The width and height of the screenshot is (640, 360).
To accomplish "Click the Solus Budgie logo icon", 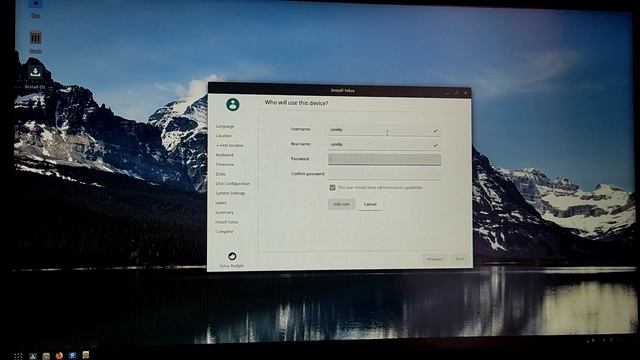I will (x=232, y=256).
